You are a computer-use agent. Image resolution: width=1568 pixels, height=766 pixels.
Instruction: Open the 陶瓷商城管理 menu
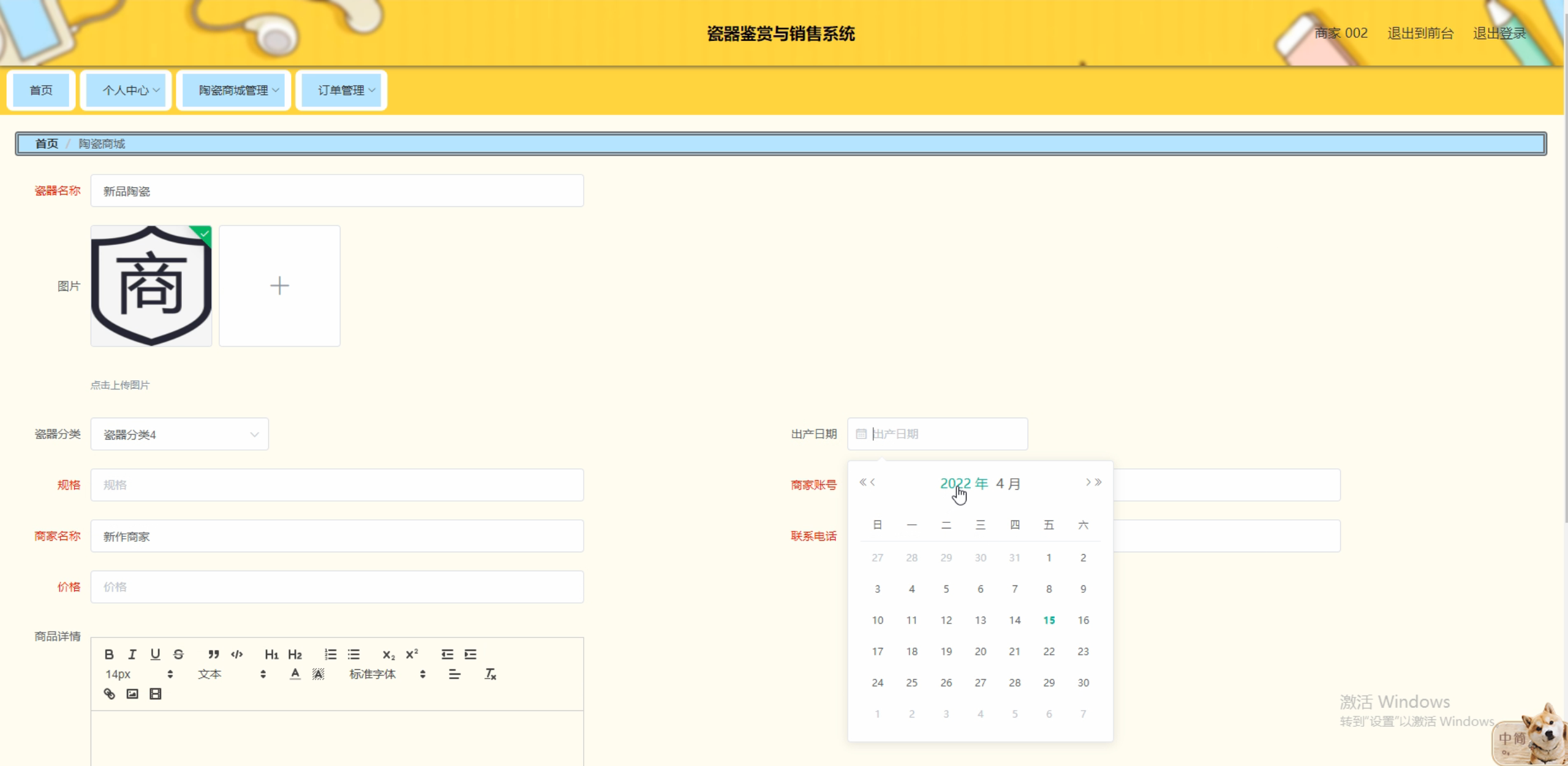[234, 91]
